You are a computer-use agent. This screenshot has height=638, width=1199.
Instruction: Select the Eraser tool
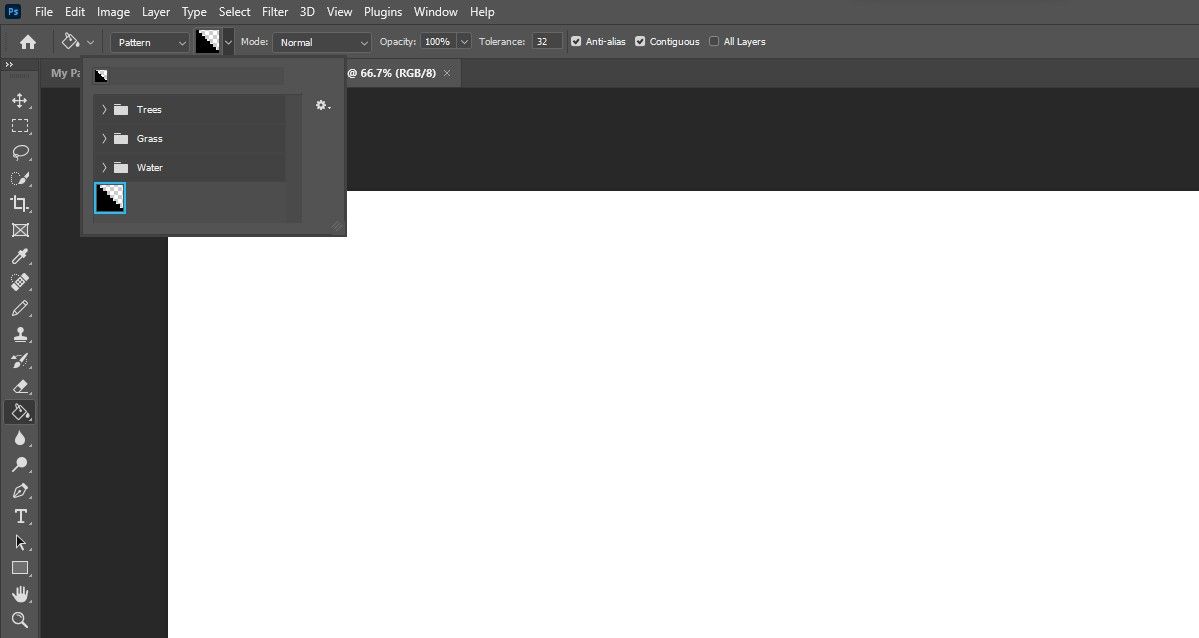pos(20,386)
